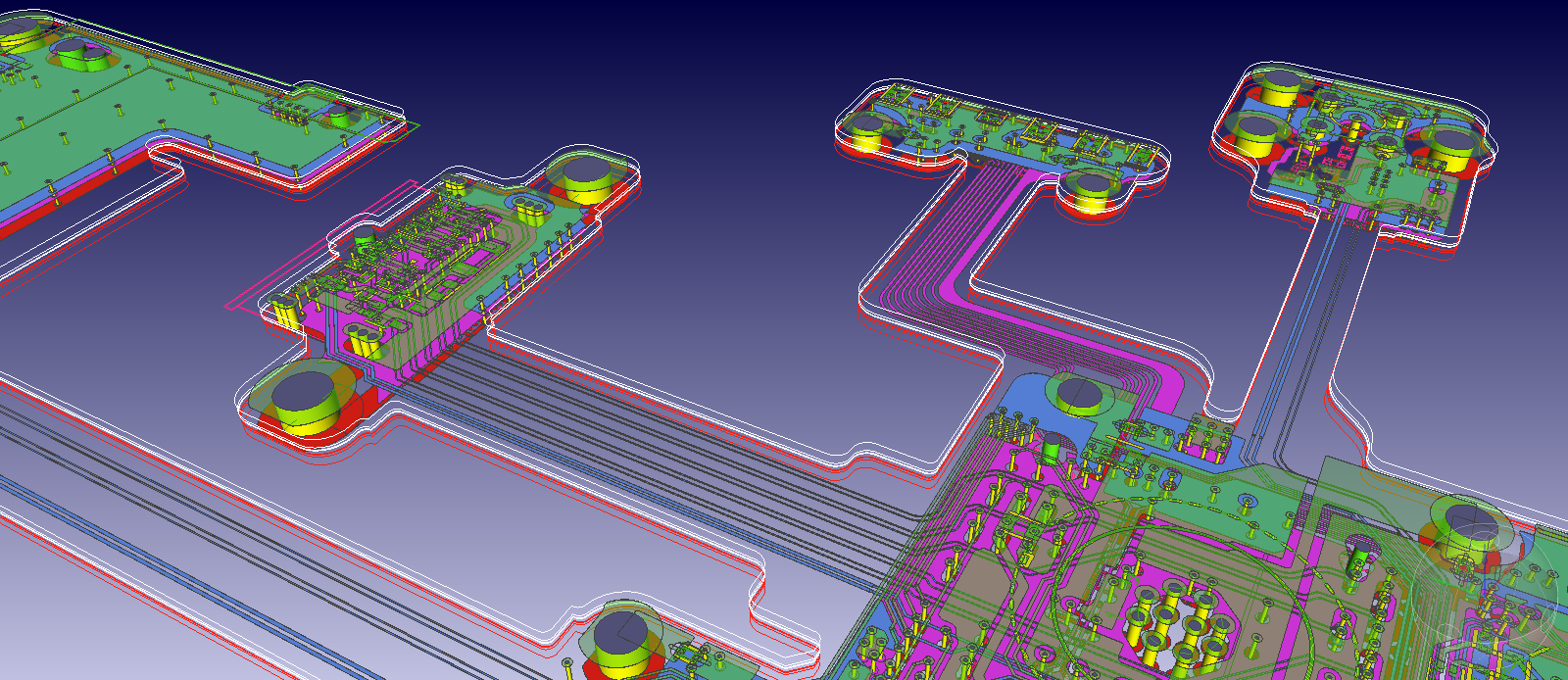
Task: Click the mounting hole at top of center-left module
Action: tap(588, 178)
